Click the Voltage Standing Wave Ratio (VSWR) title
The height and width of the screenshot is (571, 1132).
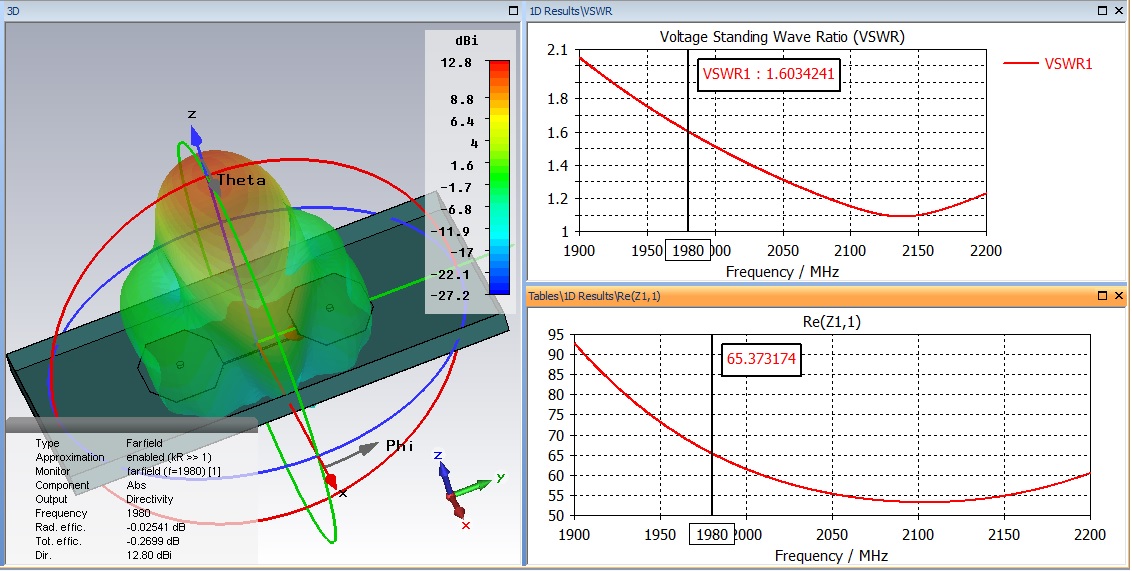pos(782,37)
